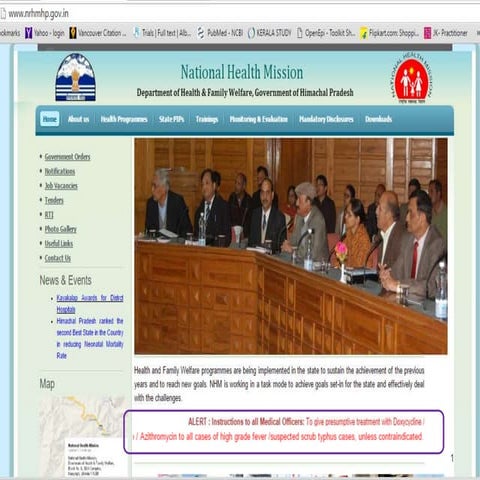Click the National Health Mission title heading
The height and width of the screenshot is (480, 480).
click(242, 72)
